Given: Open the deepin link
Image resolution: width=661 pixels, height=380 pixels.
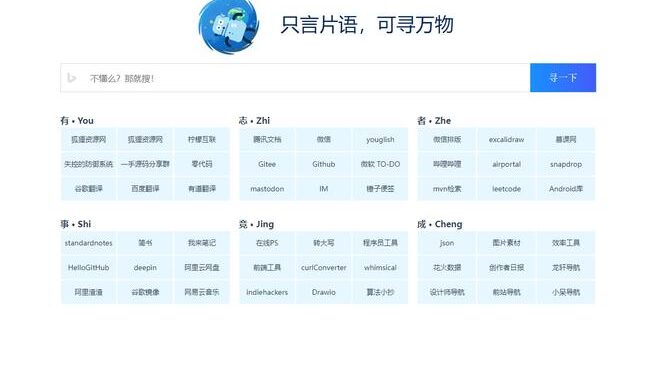Looking at the screenshot, I should click(145, 267).
